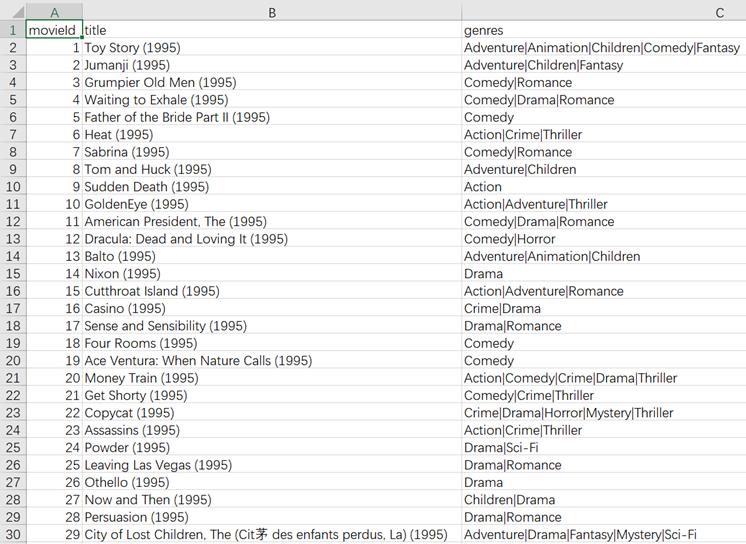Select the Sabrina (1995) cell
The image size is (746, 544).
pyautogui.click(x=272, y=152)
